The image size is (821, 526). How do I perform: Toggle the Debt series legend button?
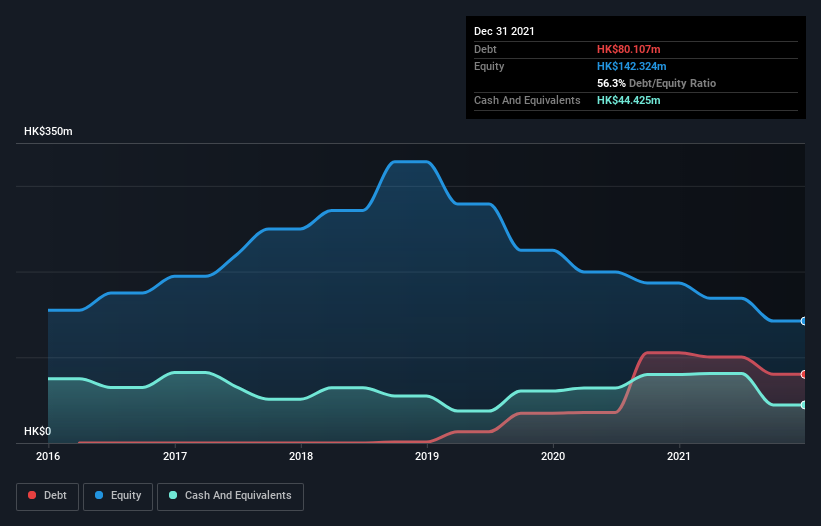pos(48,496)
